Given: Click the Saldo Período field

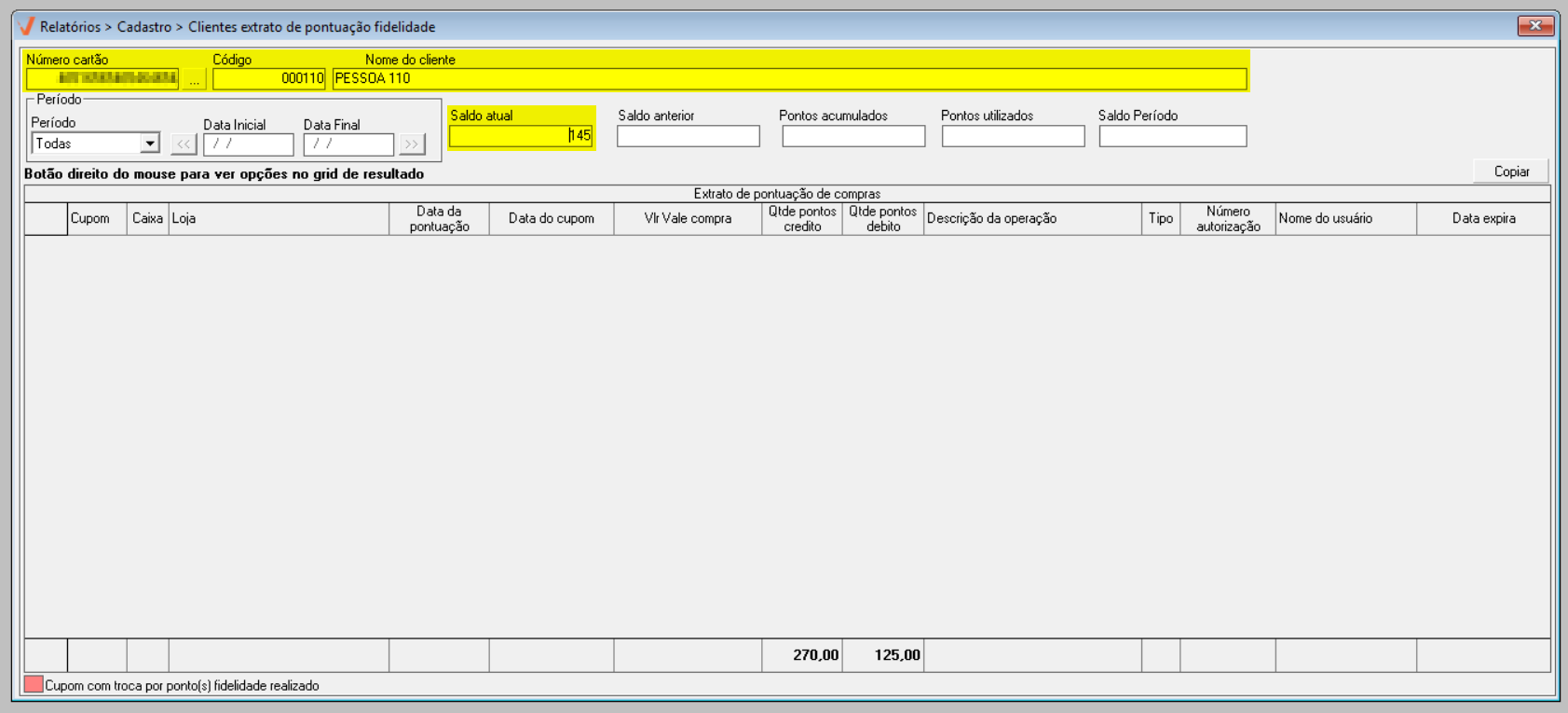Looking at the screenshot, I should 1172,136.
